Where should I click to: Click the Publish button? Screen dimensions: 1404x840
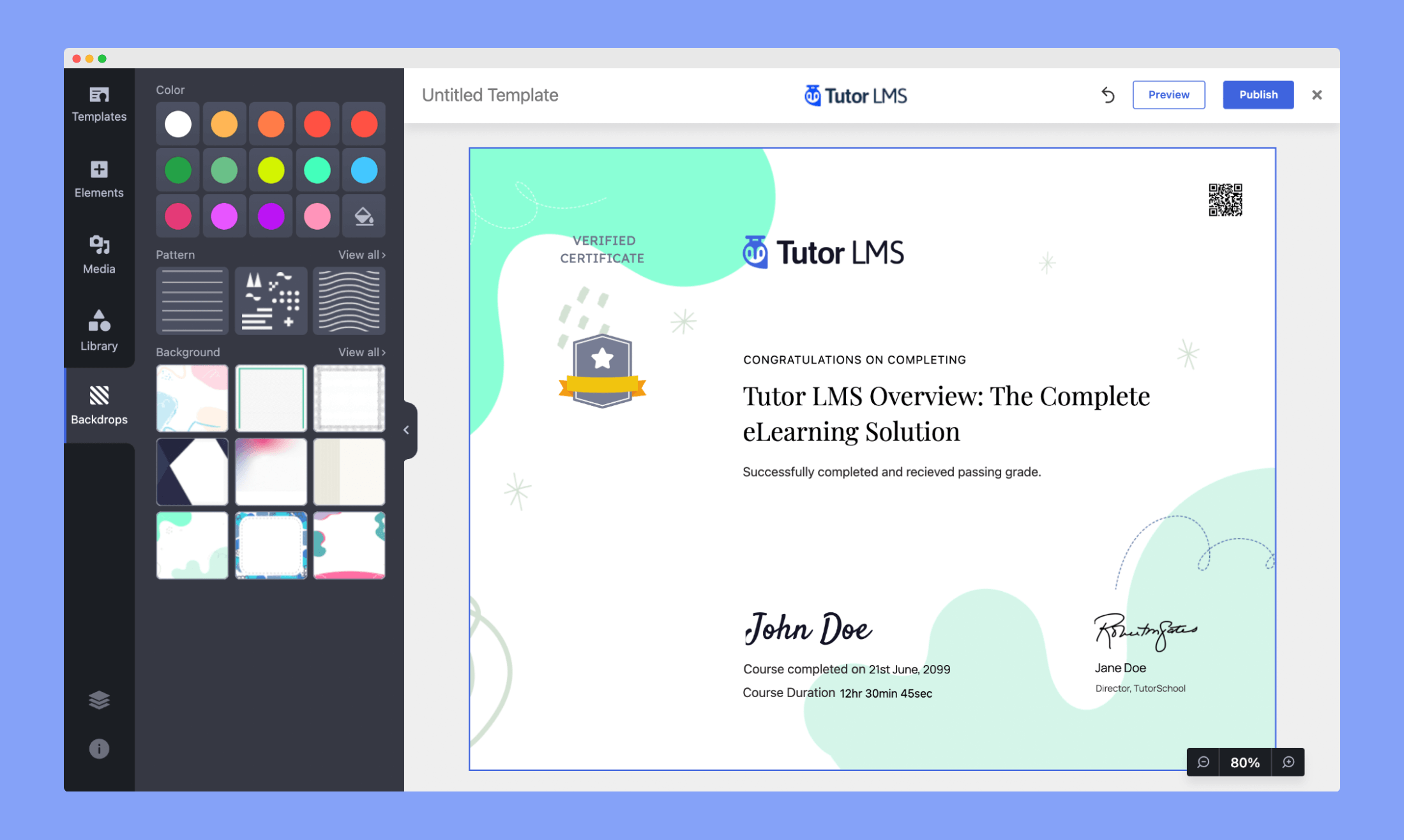pyautogui.click(x=1258, y=95)
